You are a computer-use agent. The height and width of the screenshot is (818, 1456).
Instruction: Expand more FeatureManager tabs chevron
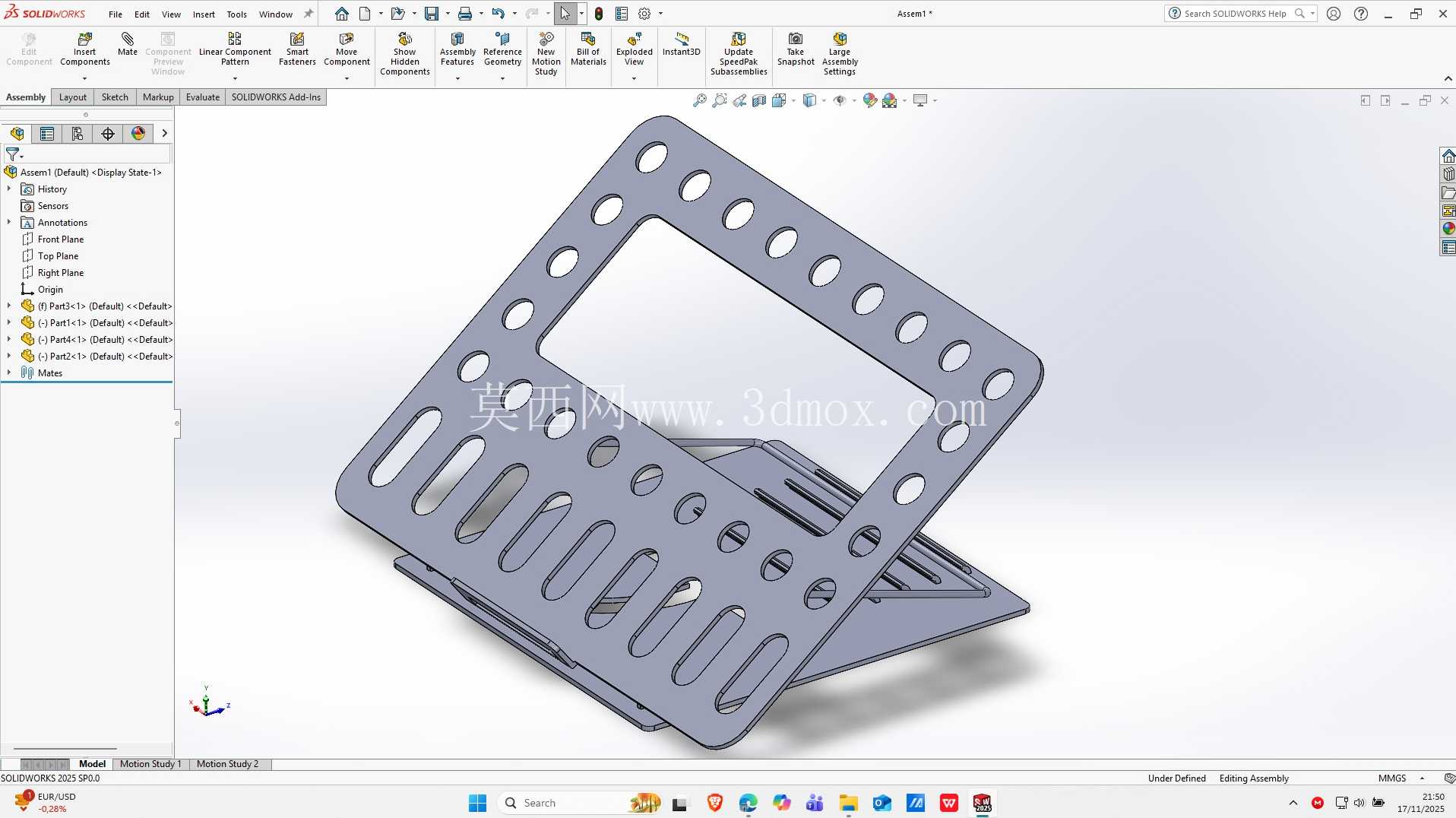pos(164,134)
